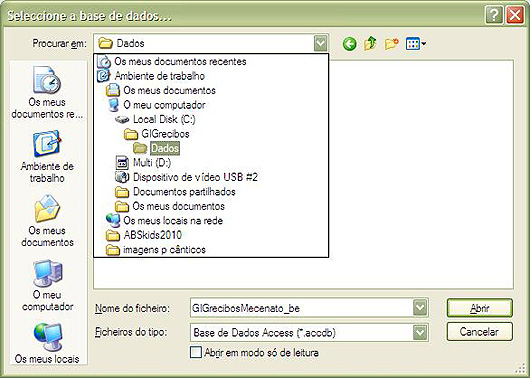
Task: Open the Ficheiros do tipo dropdown arrow
Action: (420, 332)
